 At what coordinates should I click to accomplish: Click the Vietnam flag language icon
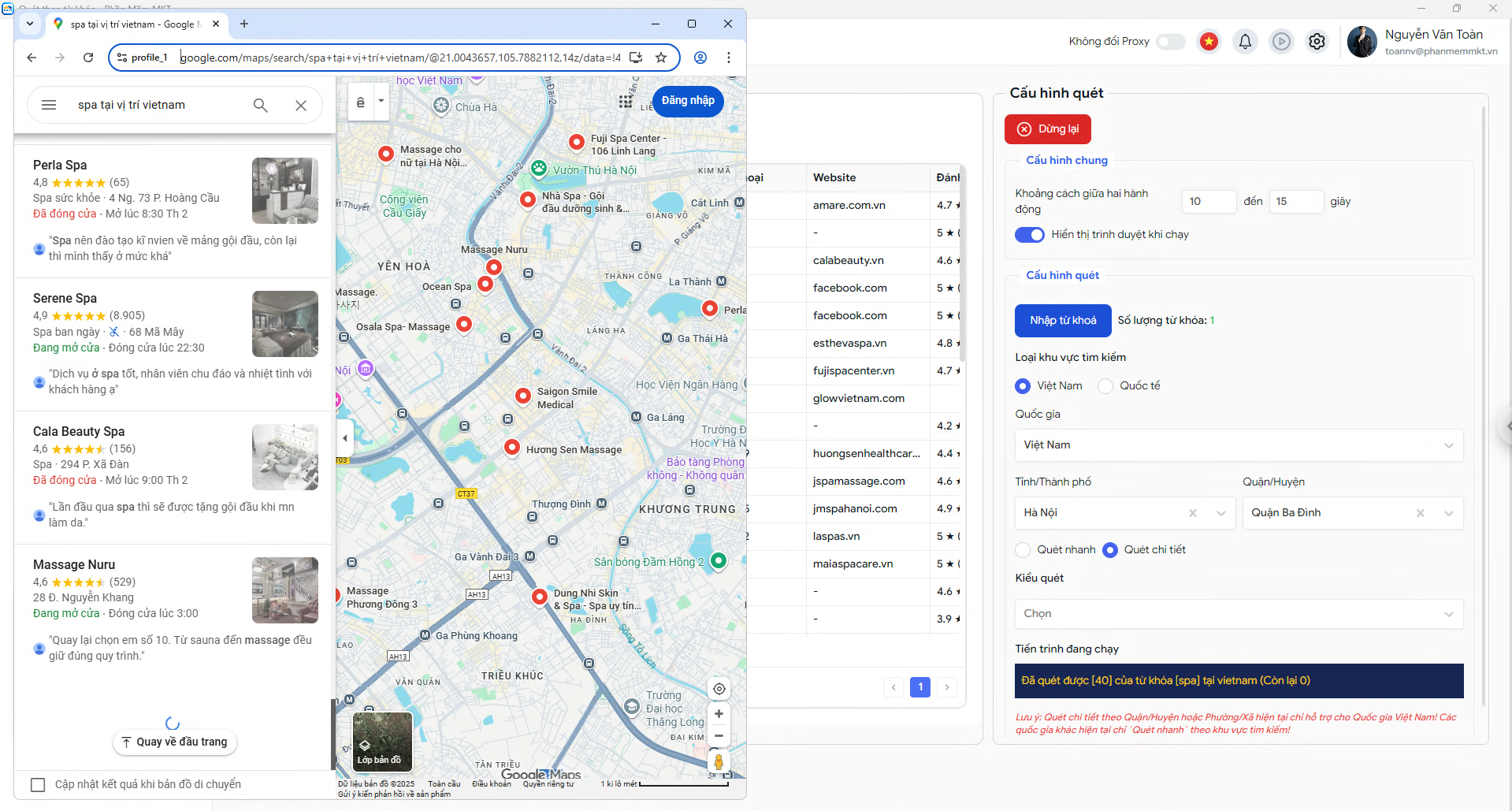click(x=1209, y=41)
